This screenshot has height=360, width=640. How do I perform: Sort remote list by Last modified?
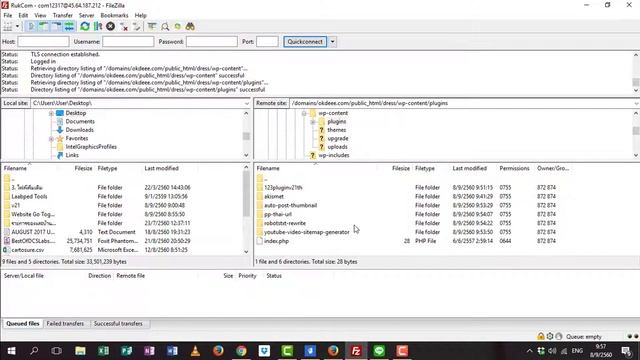[x=470, y=169]
